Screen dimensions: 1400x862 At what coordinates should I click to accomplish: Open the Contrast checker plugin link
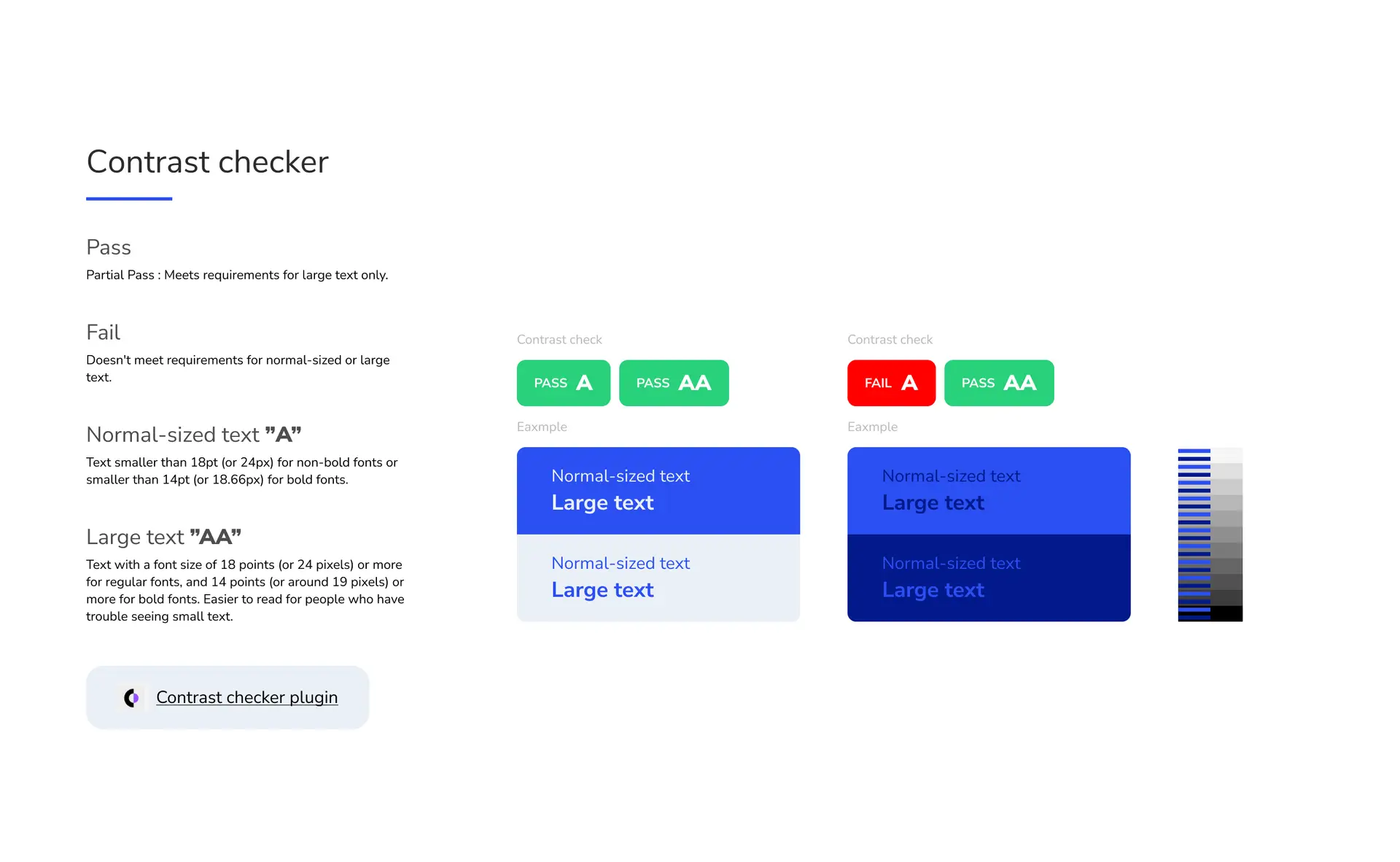coord(246,698)
